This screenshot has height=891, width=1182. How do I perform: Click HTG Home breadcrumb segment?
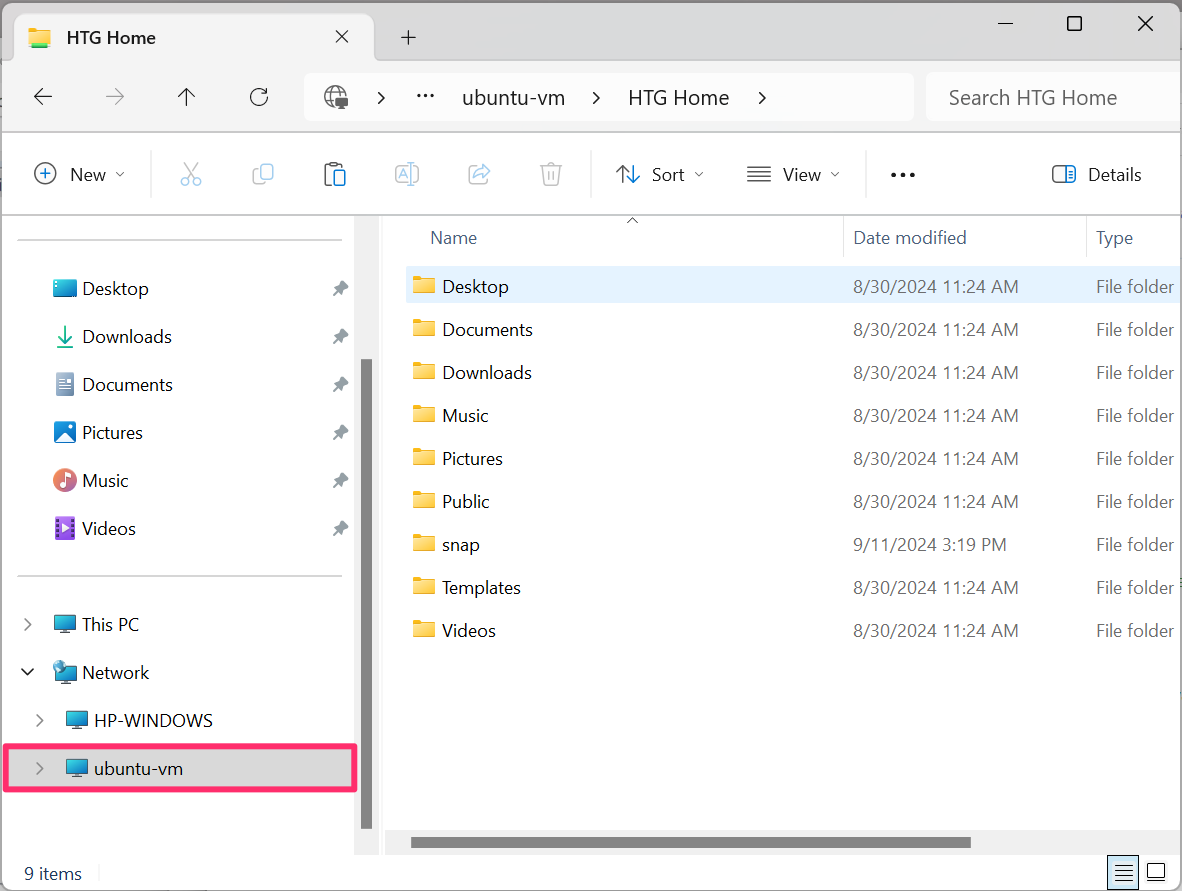point(678,98)
